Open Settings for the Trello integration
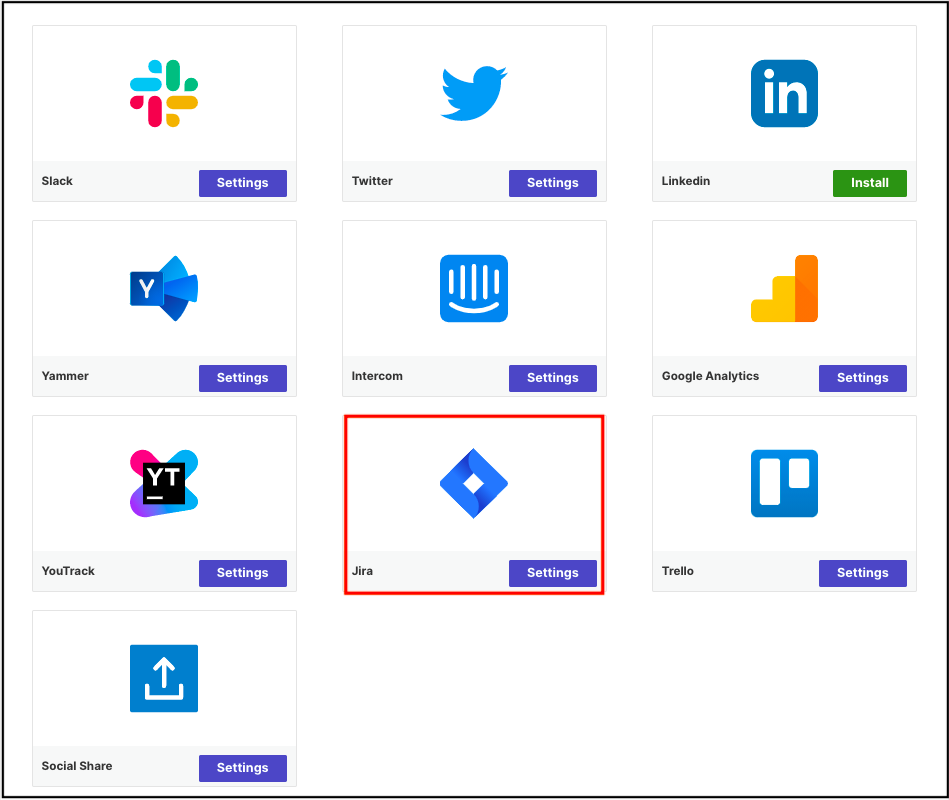The width and height of the screenshot is (949, 800). pos(862,573)
